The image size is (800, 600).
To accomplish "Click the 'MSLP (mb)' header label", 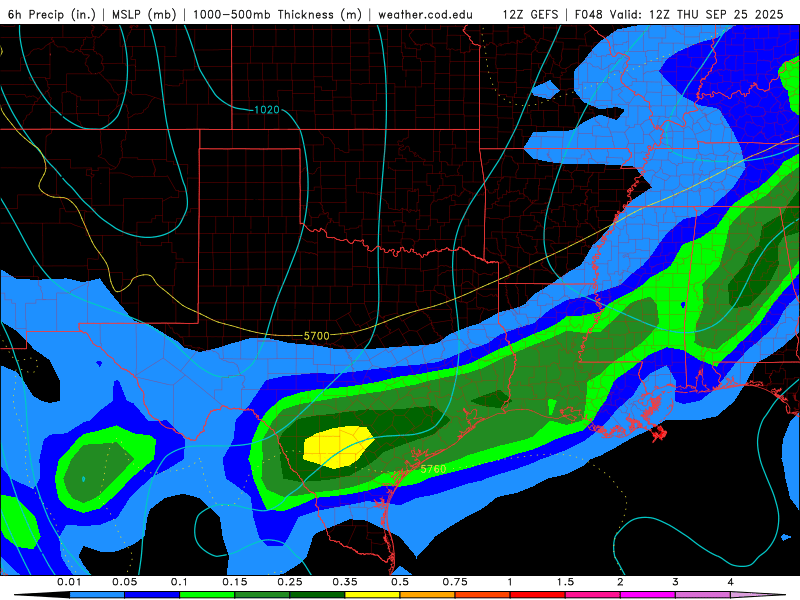I will pyautogui.click(x=142, y=14).
